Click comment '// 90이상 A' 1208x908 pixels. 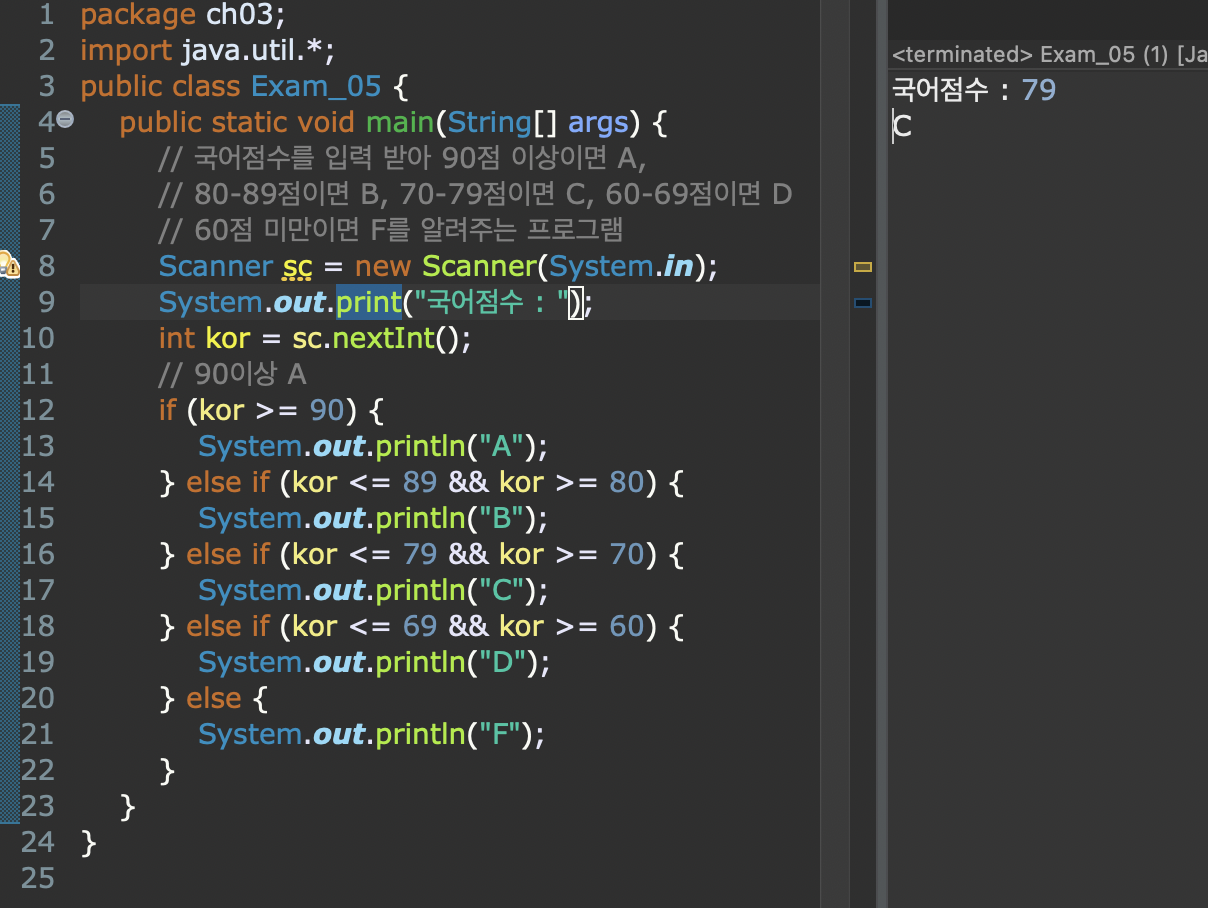(232, 375)
